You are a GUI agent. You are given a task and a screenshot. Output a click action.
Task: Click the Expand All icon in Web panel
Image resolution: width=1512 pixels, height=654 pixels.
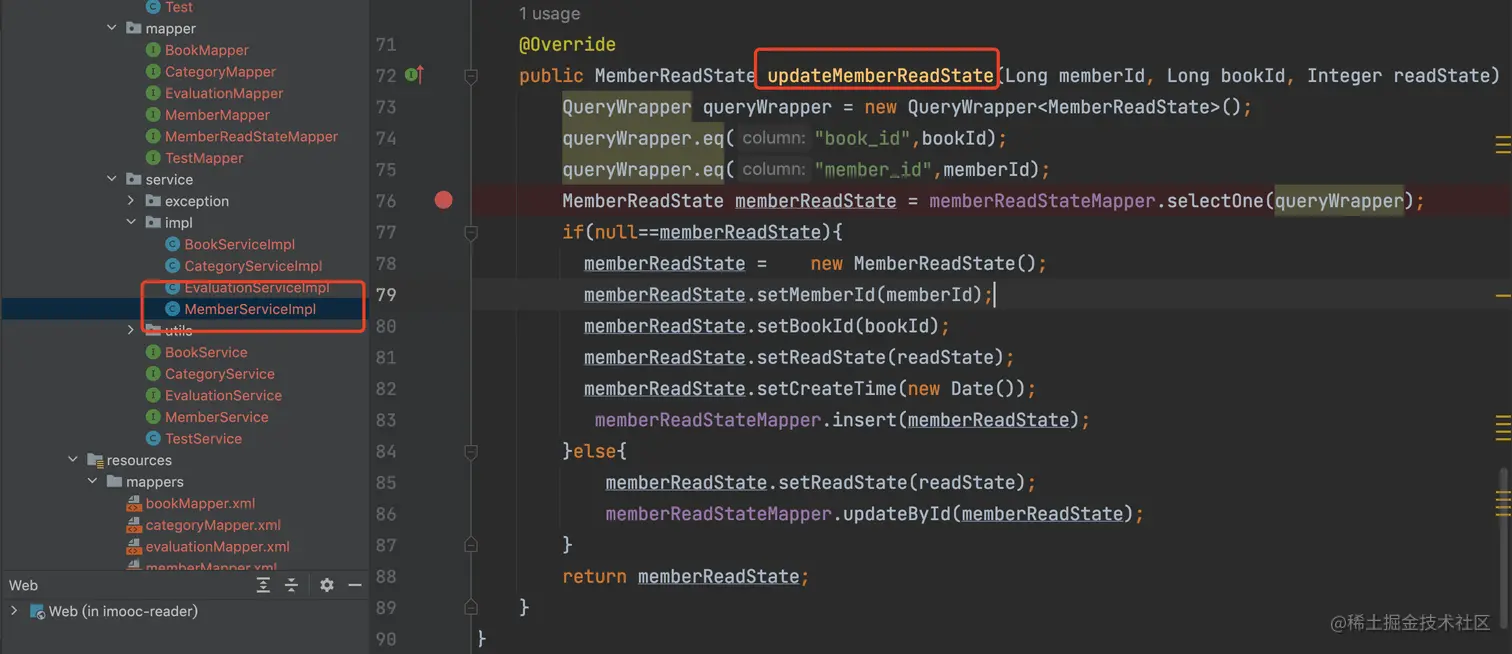click(x=263, y=585)
